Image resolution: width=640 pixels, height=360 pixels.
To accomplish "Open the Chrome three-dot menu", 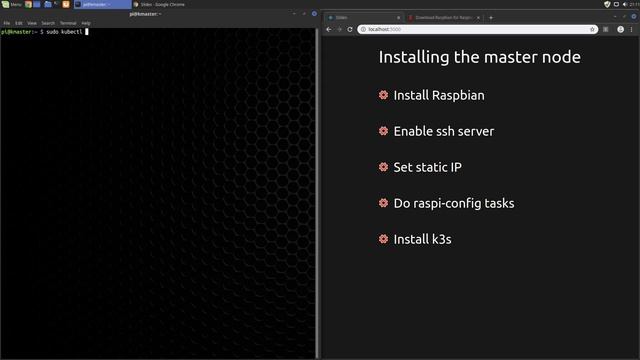I will tap(631, 29).
